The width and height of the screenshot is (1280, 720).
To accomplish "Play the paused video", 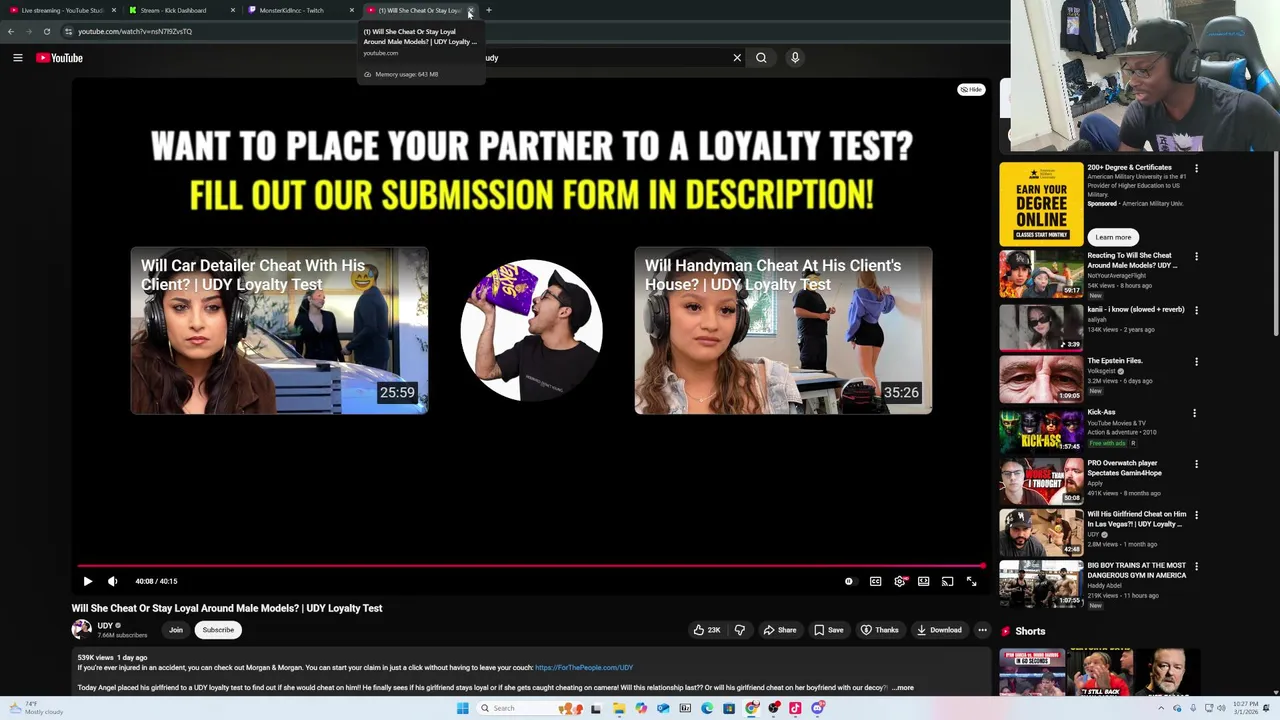I will point(87,581).
